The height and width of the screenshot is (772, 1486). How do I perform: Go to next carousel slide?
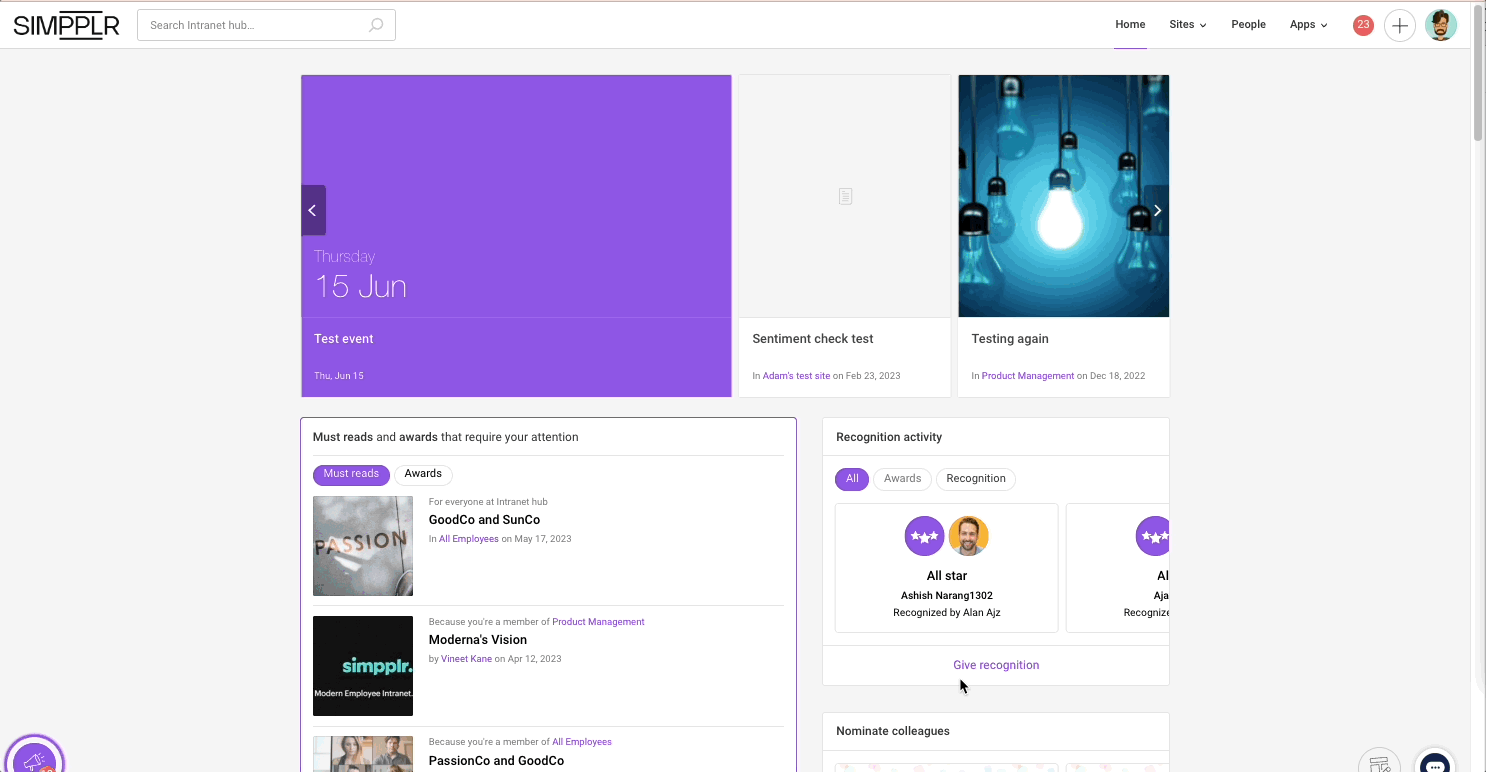(1157, 210)
